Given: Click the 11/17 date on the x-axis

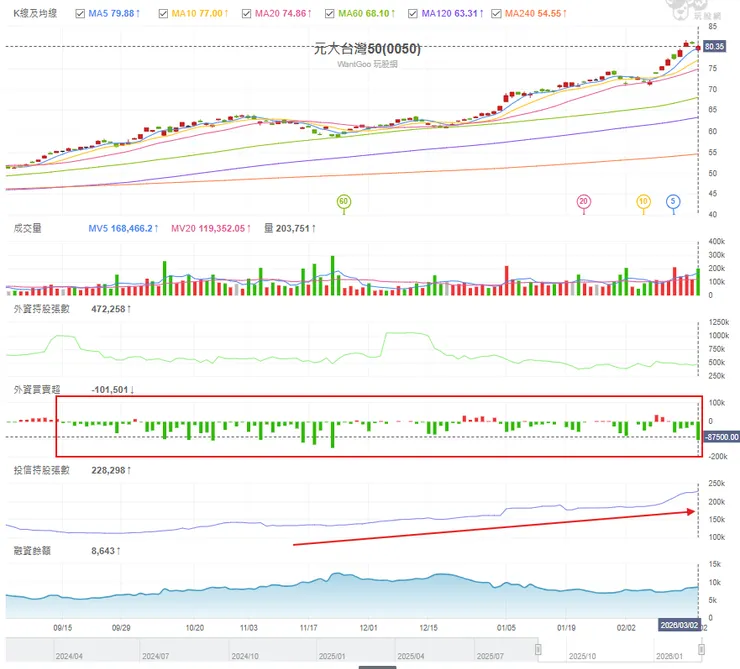Looking at the screenshot, I should click(x=309, y=628).
